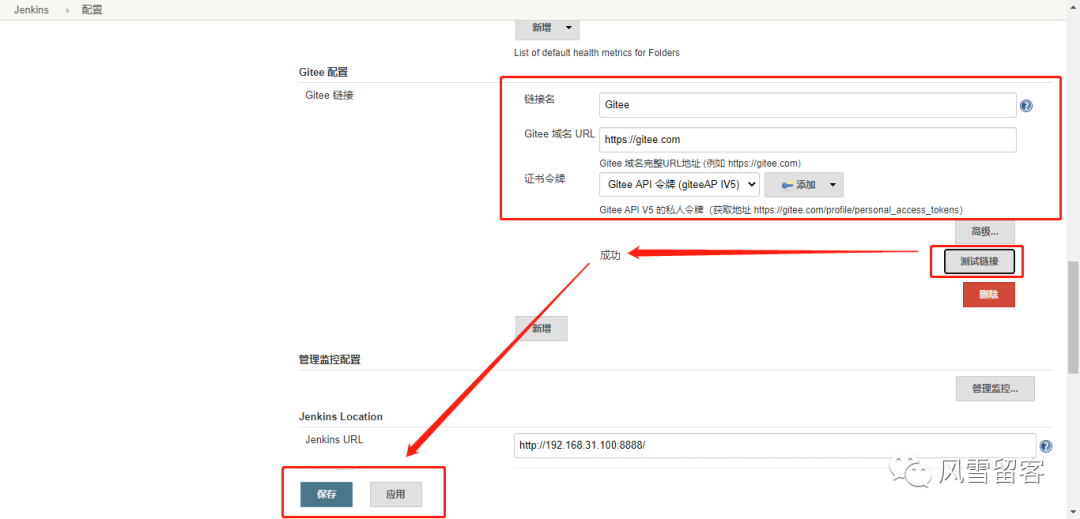Image resolution: width=1080 pixels, height=519 pixels.
Task: Open the 管理监控... button
Action: pyautogui.click(x=995, y=388)
